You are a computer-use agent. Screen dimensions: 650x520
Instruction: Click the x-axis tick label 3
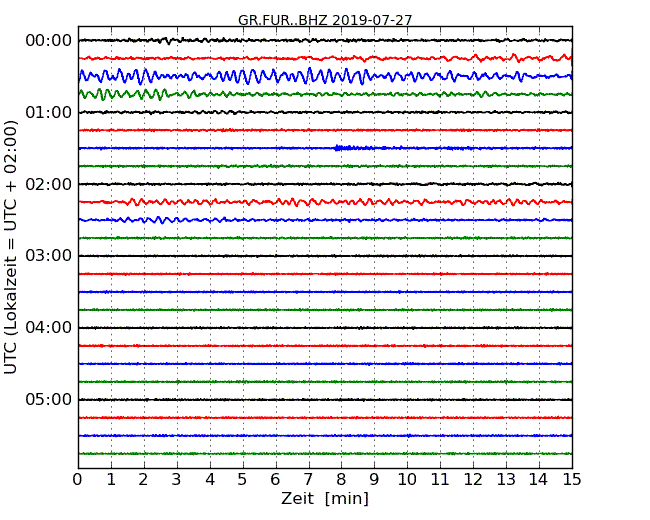177,480
